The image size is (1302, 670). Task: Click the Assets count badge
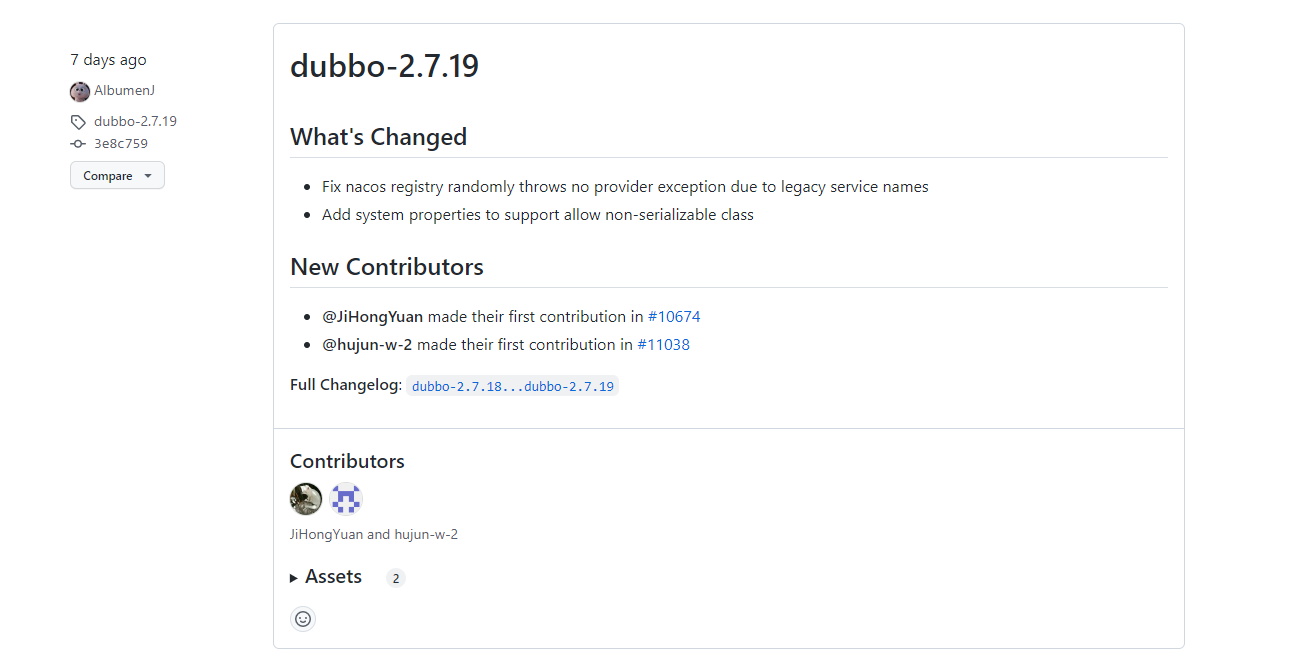pyautogui.click(x=395, y=578)
